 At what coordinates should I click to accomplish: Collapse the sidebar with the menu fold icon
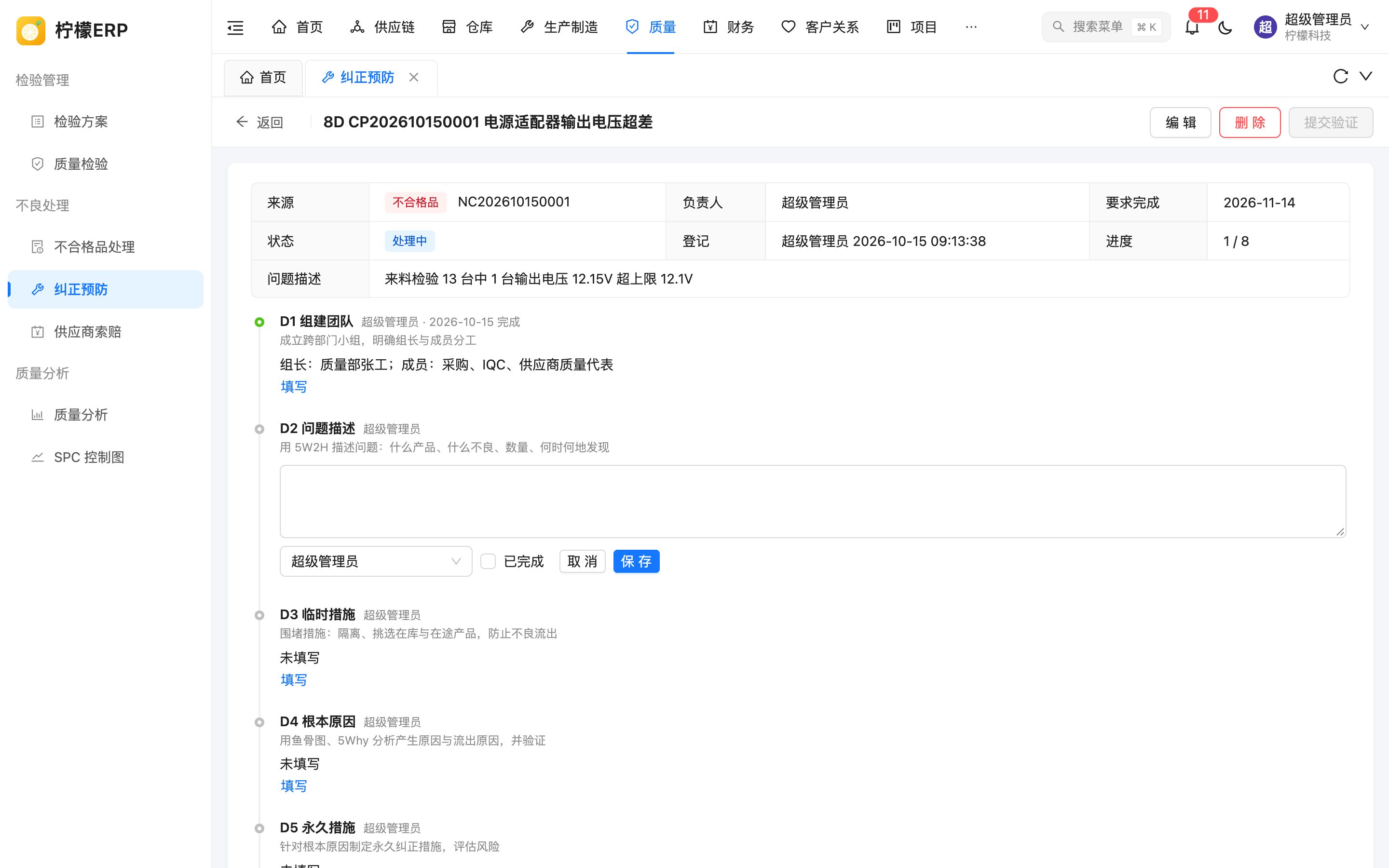[235, 27]
